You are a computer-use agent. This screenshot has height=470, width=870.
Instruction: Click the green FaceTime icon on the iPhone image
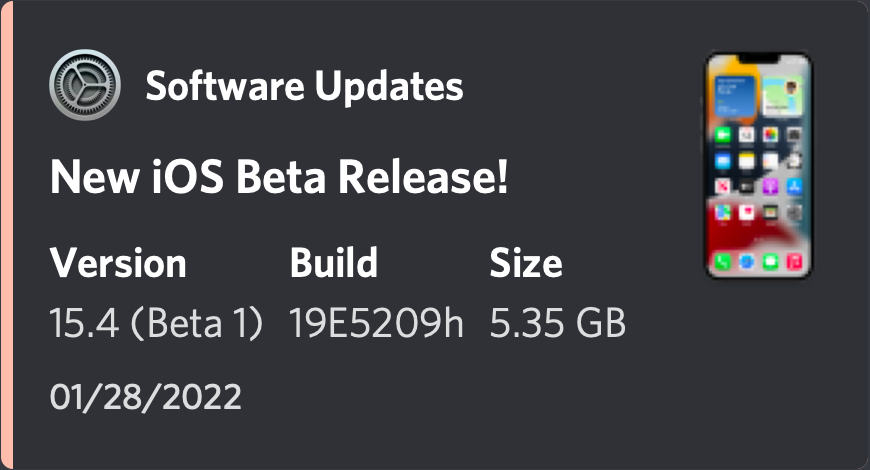(x=722, y=136)
